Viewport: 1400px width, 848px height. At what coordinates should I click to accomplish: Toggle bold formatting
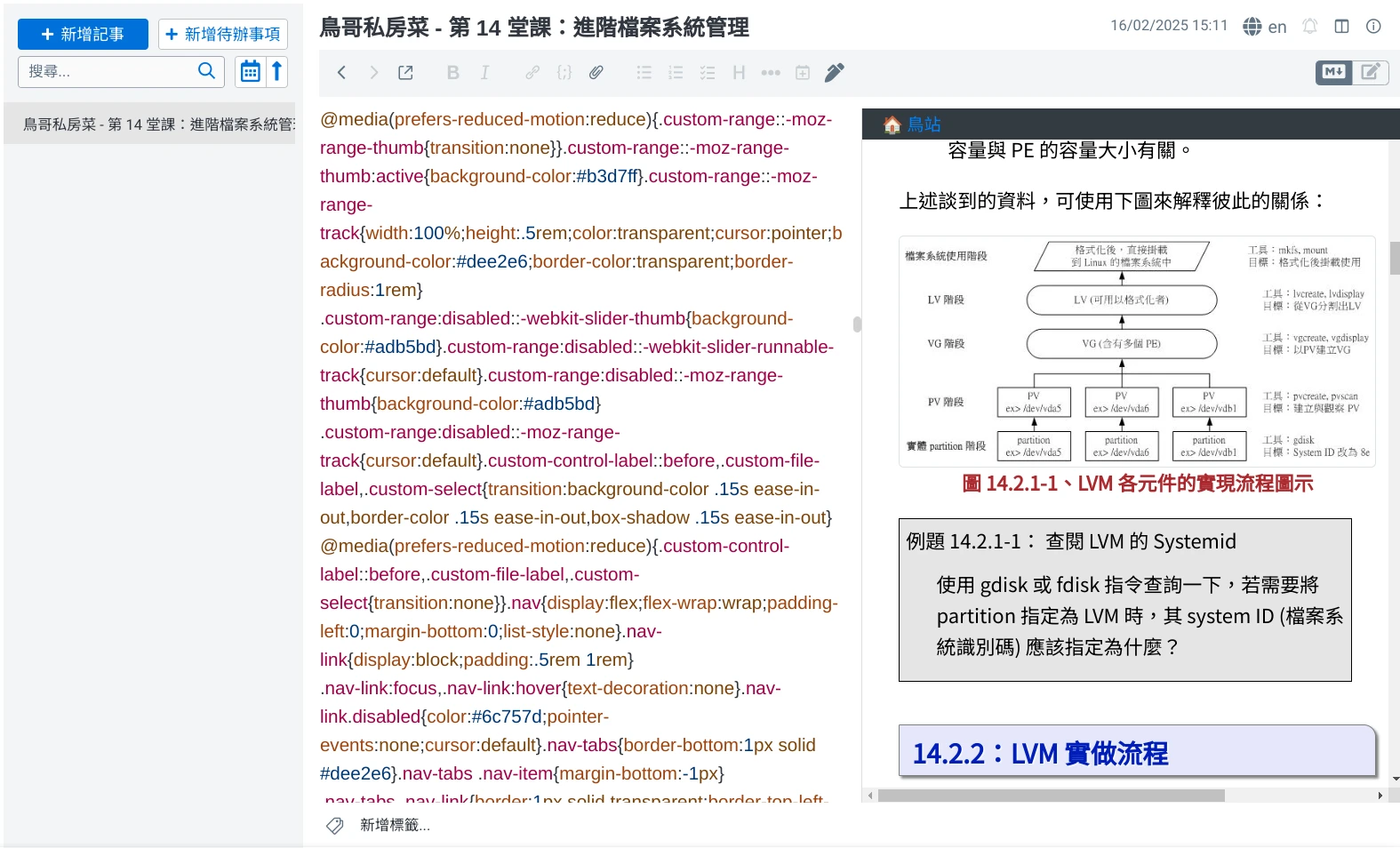click(452, 73)
